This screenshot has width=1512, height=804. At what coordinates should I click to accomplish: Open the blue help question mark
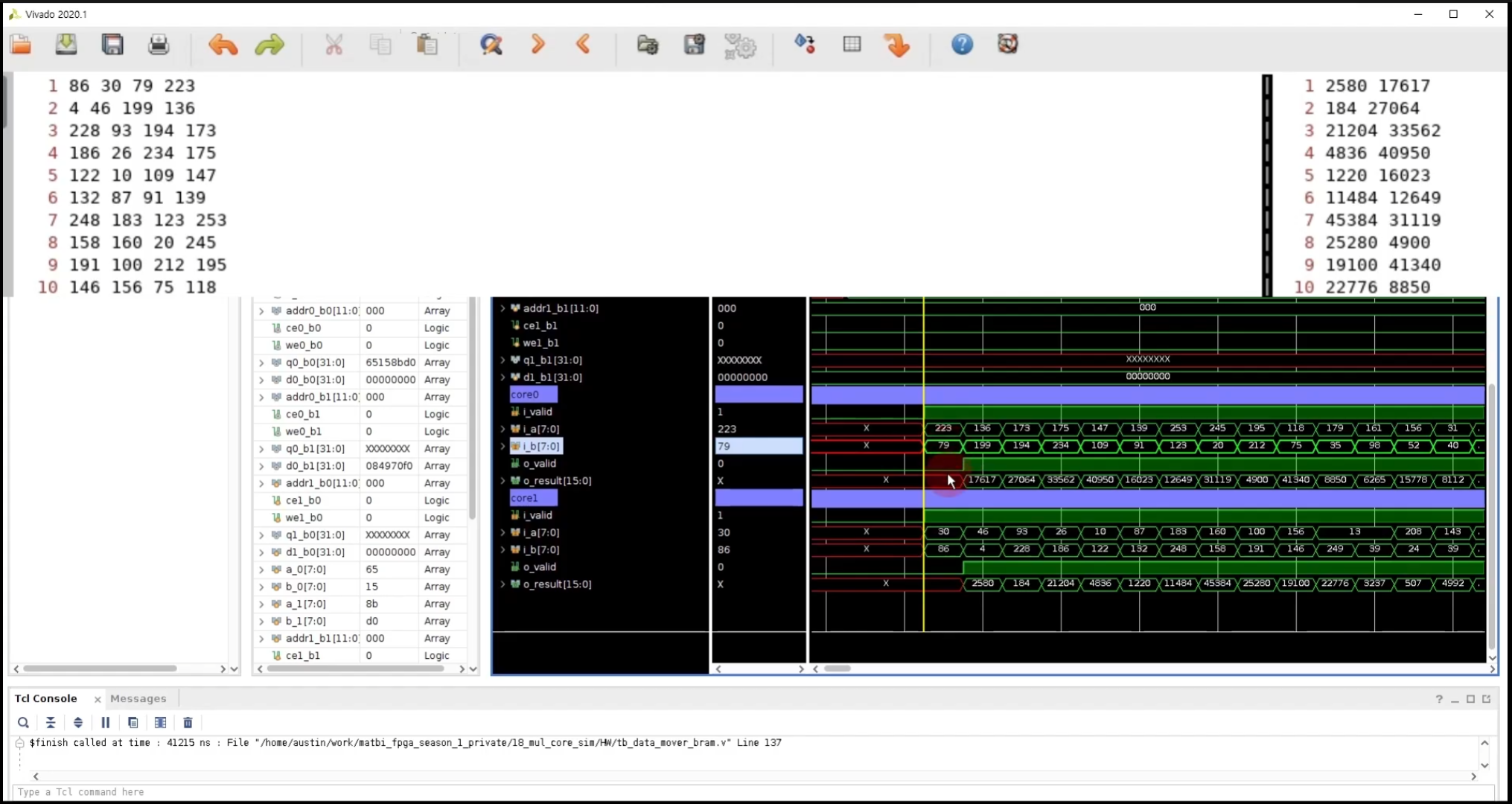click(x=962, y=45)
